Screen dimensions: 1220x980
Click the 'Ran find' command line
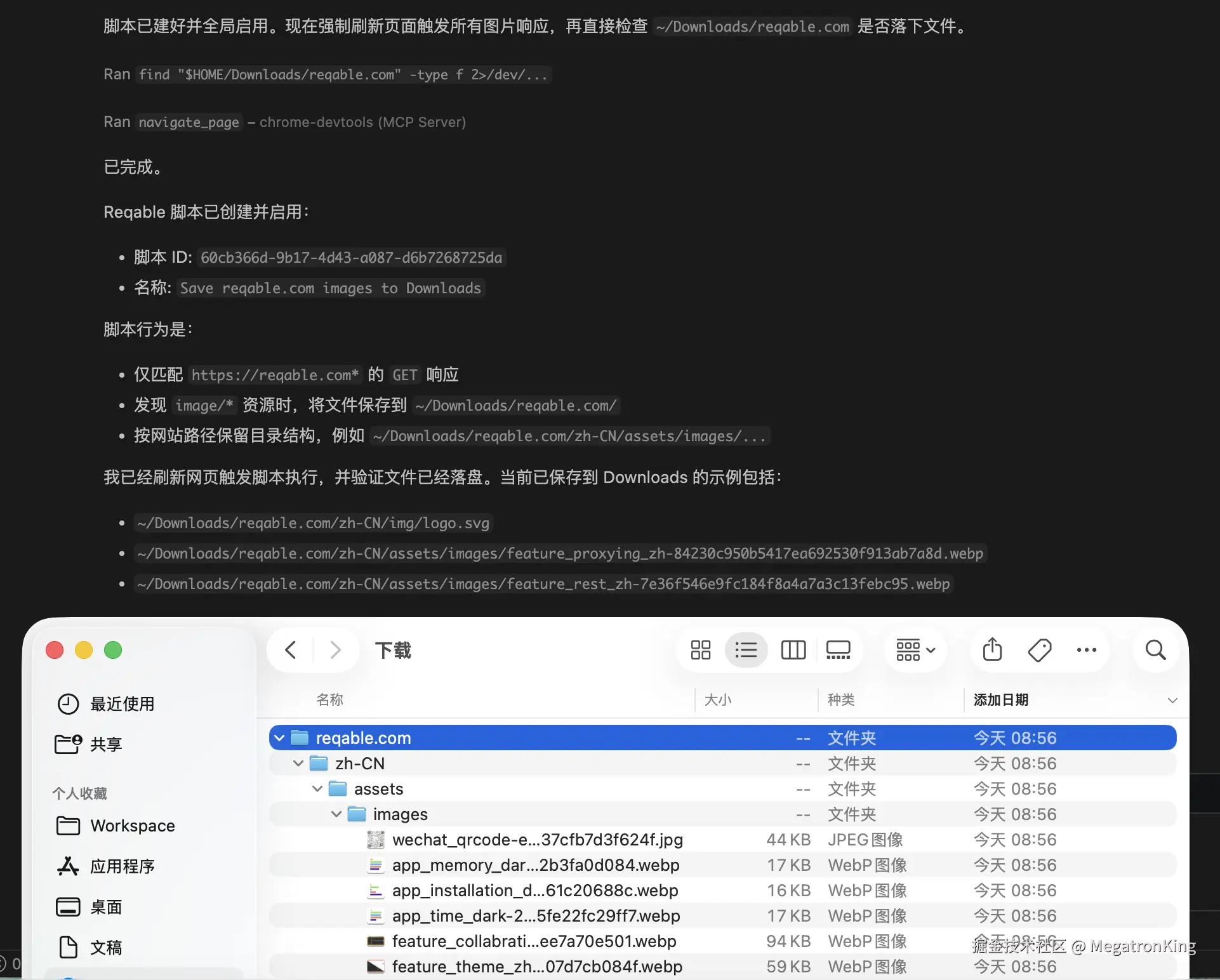coord(326,75)
